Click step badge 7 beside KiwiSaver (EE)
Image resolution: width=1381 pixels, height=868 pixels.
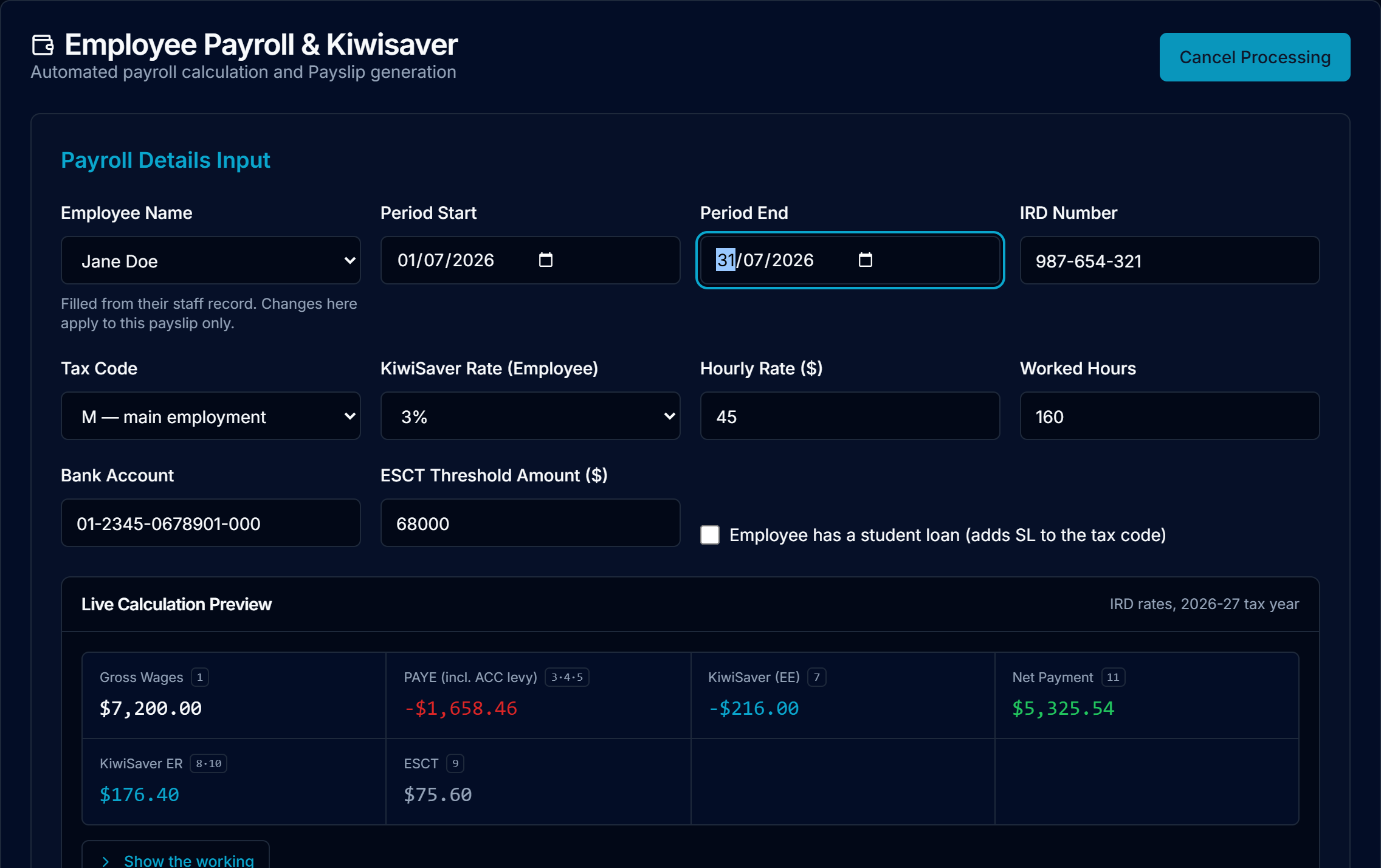(817, 677)
